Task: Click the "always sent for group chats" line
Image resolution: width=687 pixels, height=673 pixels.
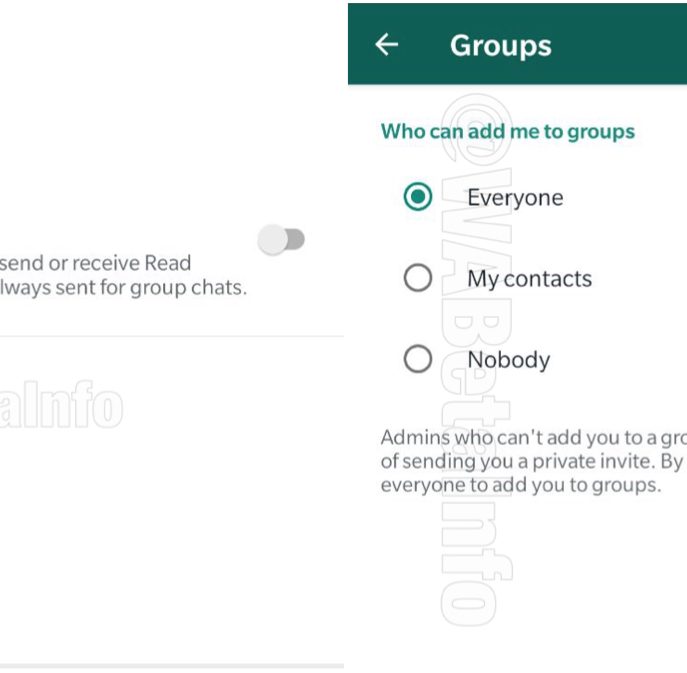Action: click(123, 288)
